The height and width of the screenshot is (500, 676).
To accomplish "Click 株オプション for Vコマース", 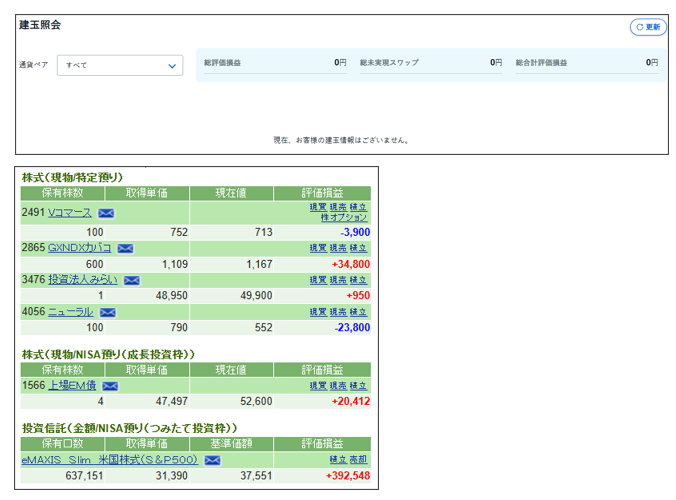I will tap(344, 217).
